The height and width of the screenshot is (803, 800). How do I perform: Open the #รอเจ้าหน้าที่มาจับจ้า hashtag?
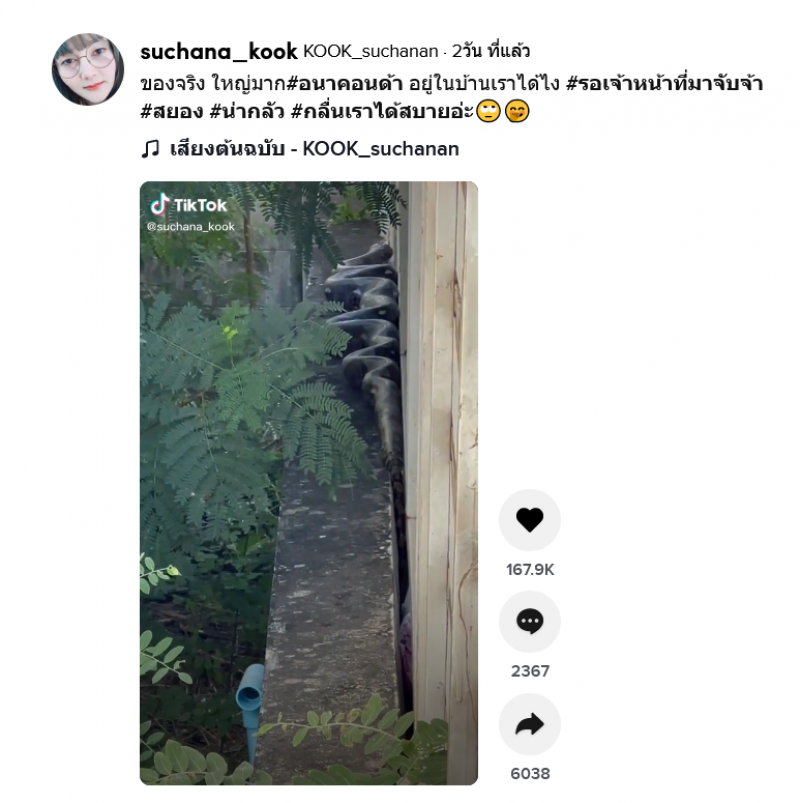click(664, 83)
